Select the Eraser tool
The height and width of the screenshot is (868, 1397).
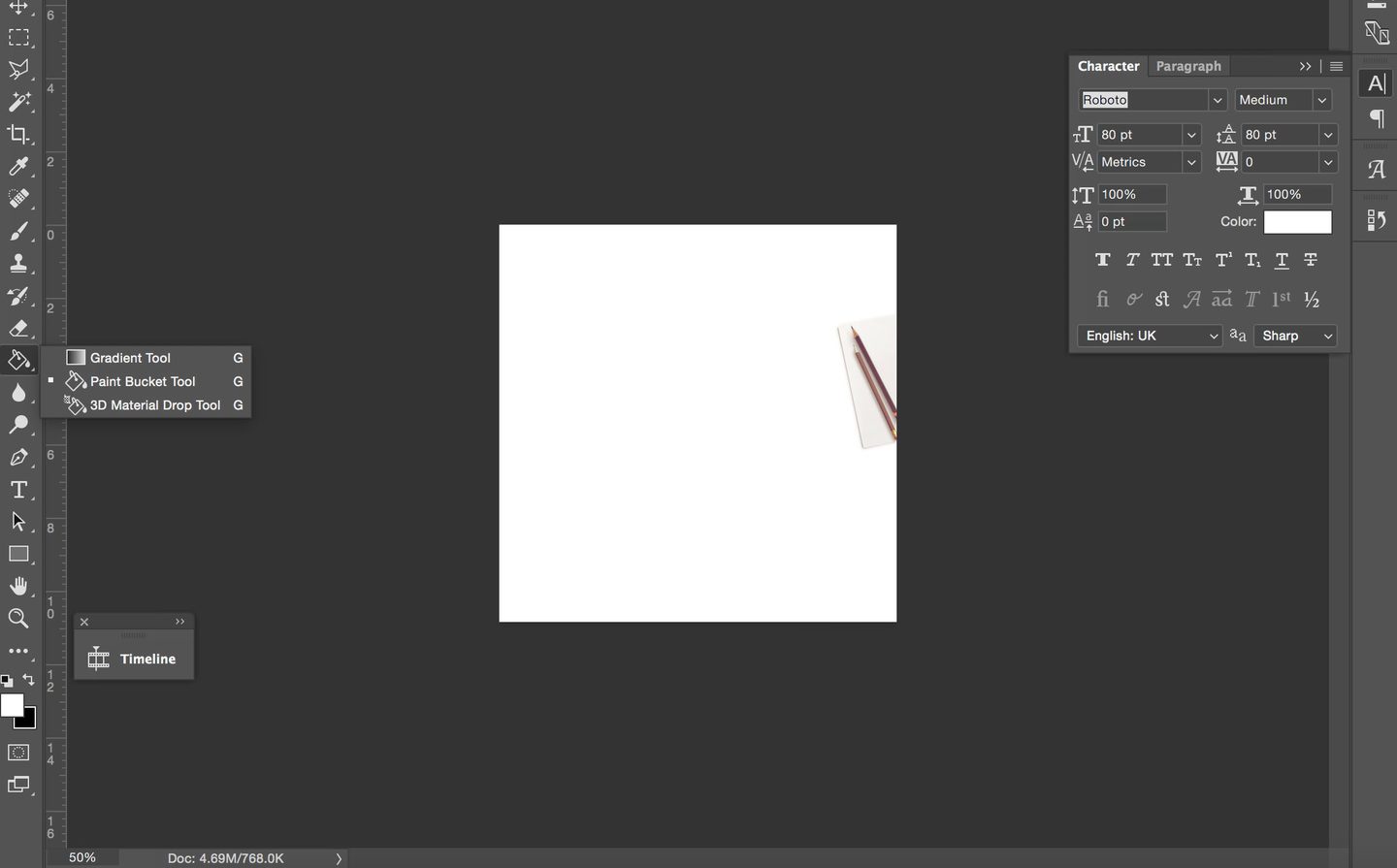pyautogui.click(x=18, y=328)
